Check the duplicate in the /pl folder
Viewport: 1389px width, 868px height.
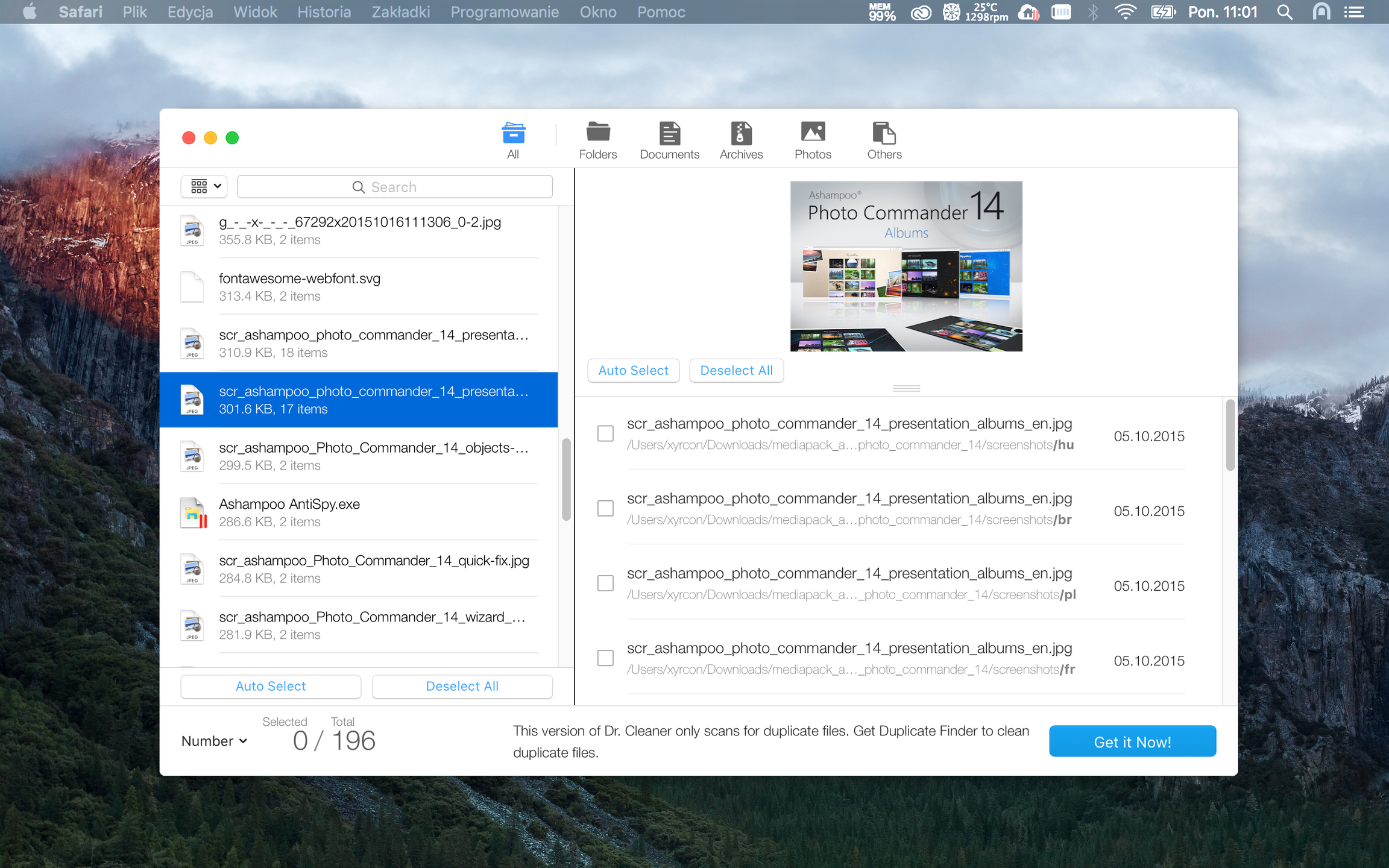[605, 583]
